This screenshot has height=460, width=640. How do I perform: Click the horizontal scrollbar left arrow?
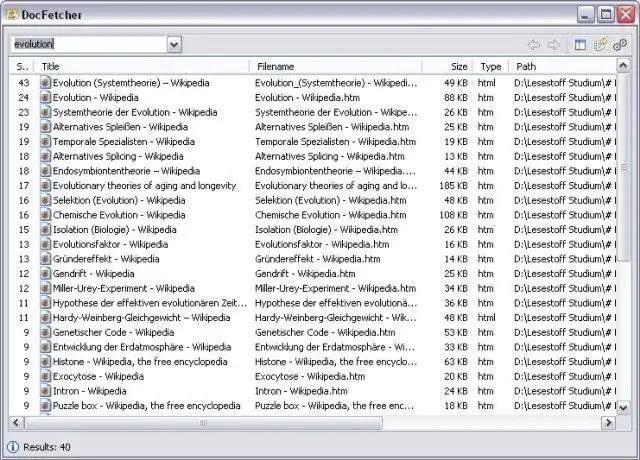click(x=16, y=422)
